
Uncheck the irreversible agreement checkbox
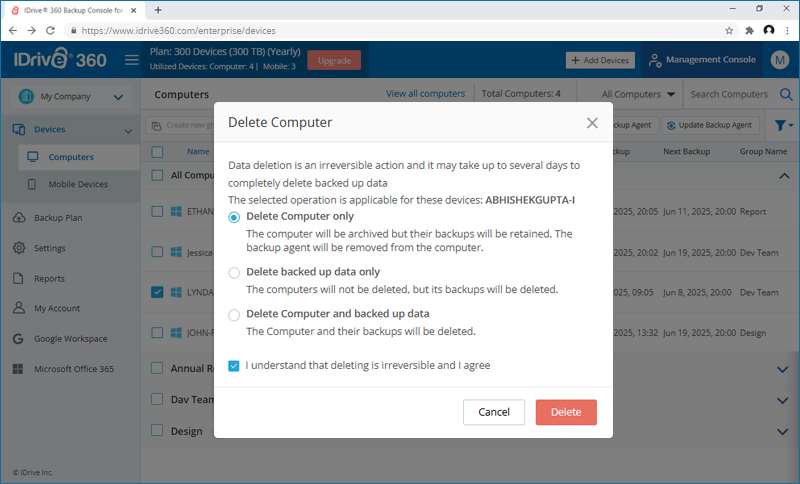click(234, 366)
